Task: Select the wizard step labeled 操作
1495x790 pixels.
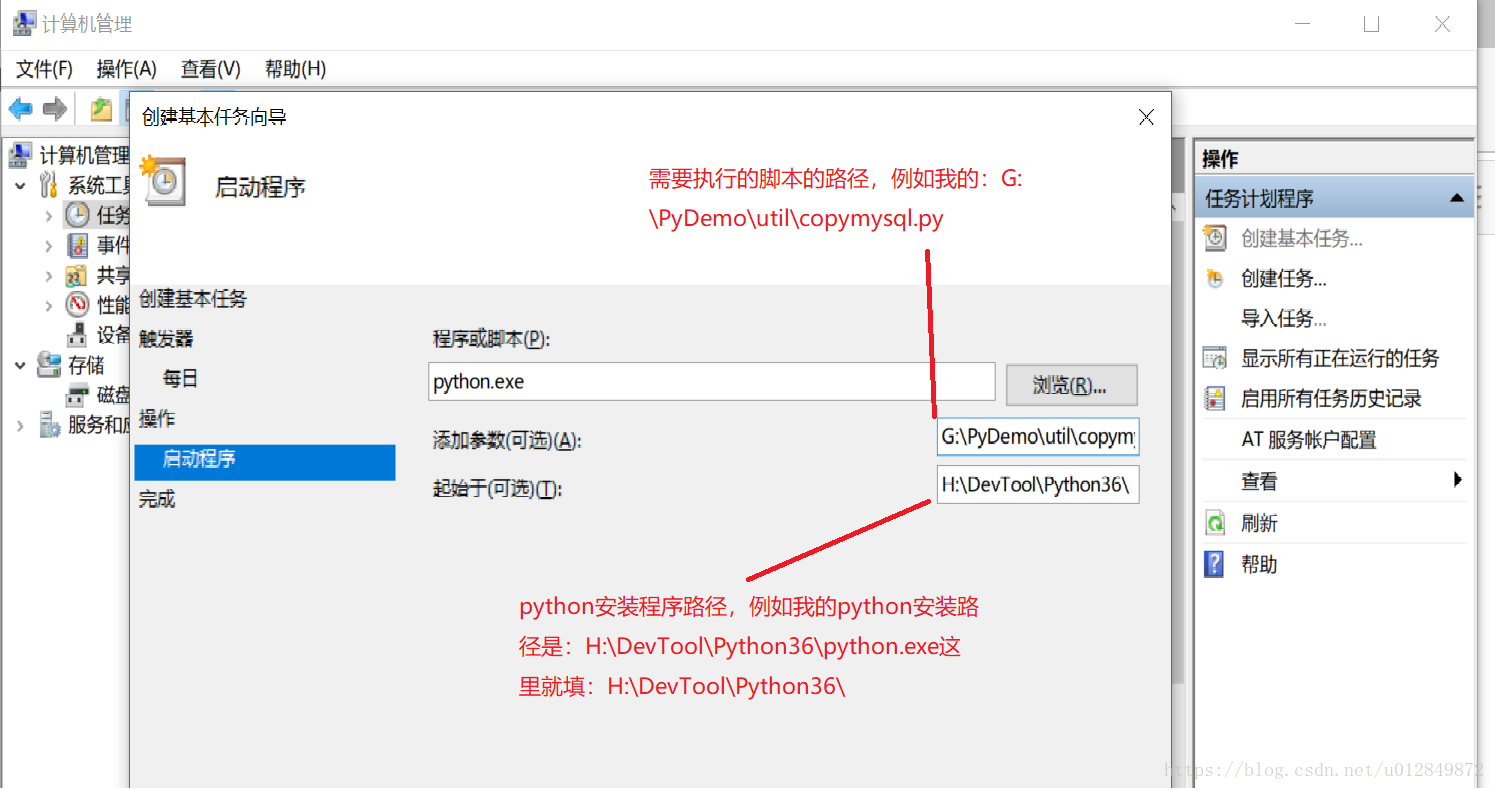Action: coord(157,419)
